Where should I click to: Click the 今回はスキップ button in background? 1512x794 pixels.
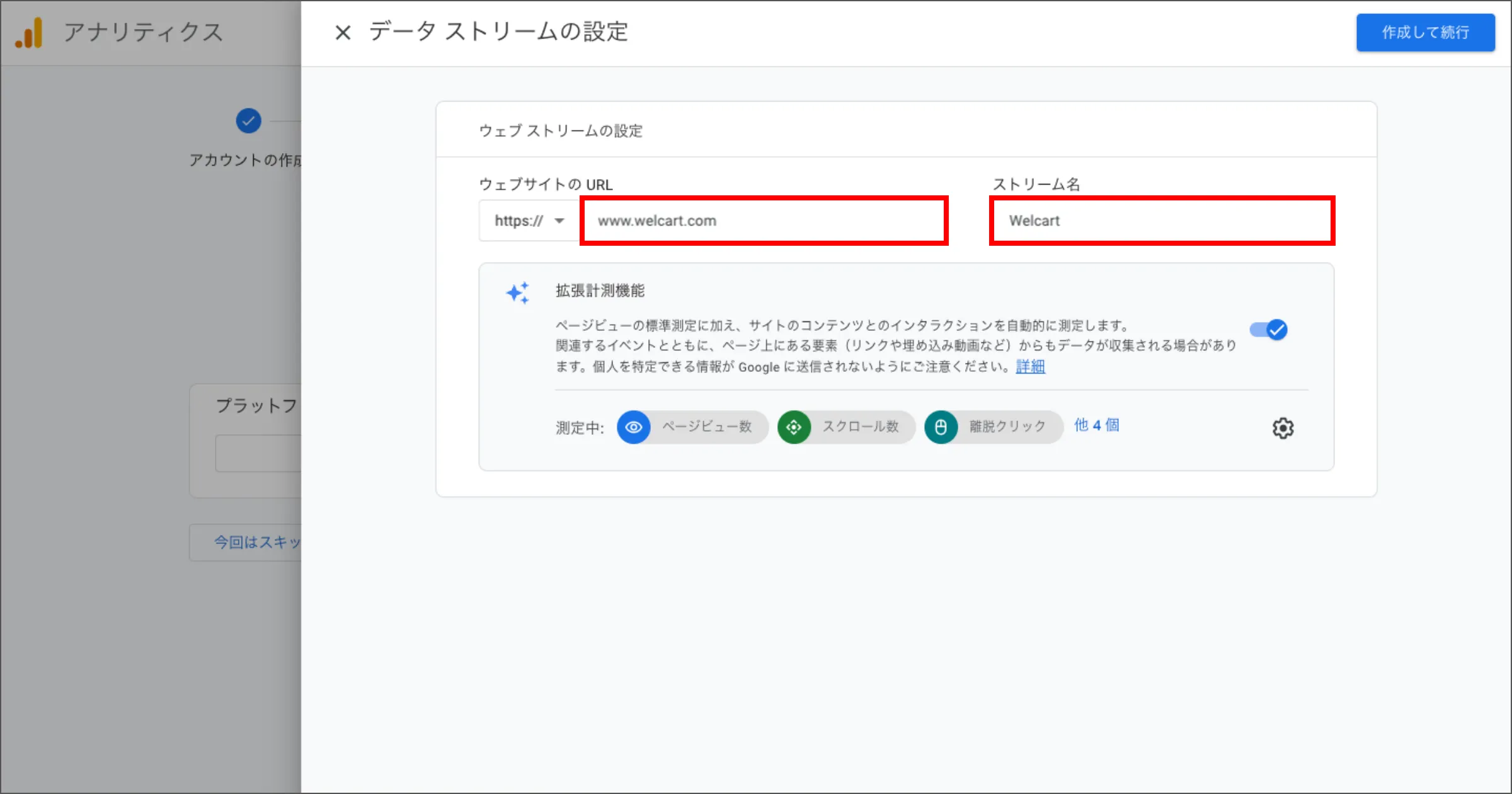[245, 542]
